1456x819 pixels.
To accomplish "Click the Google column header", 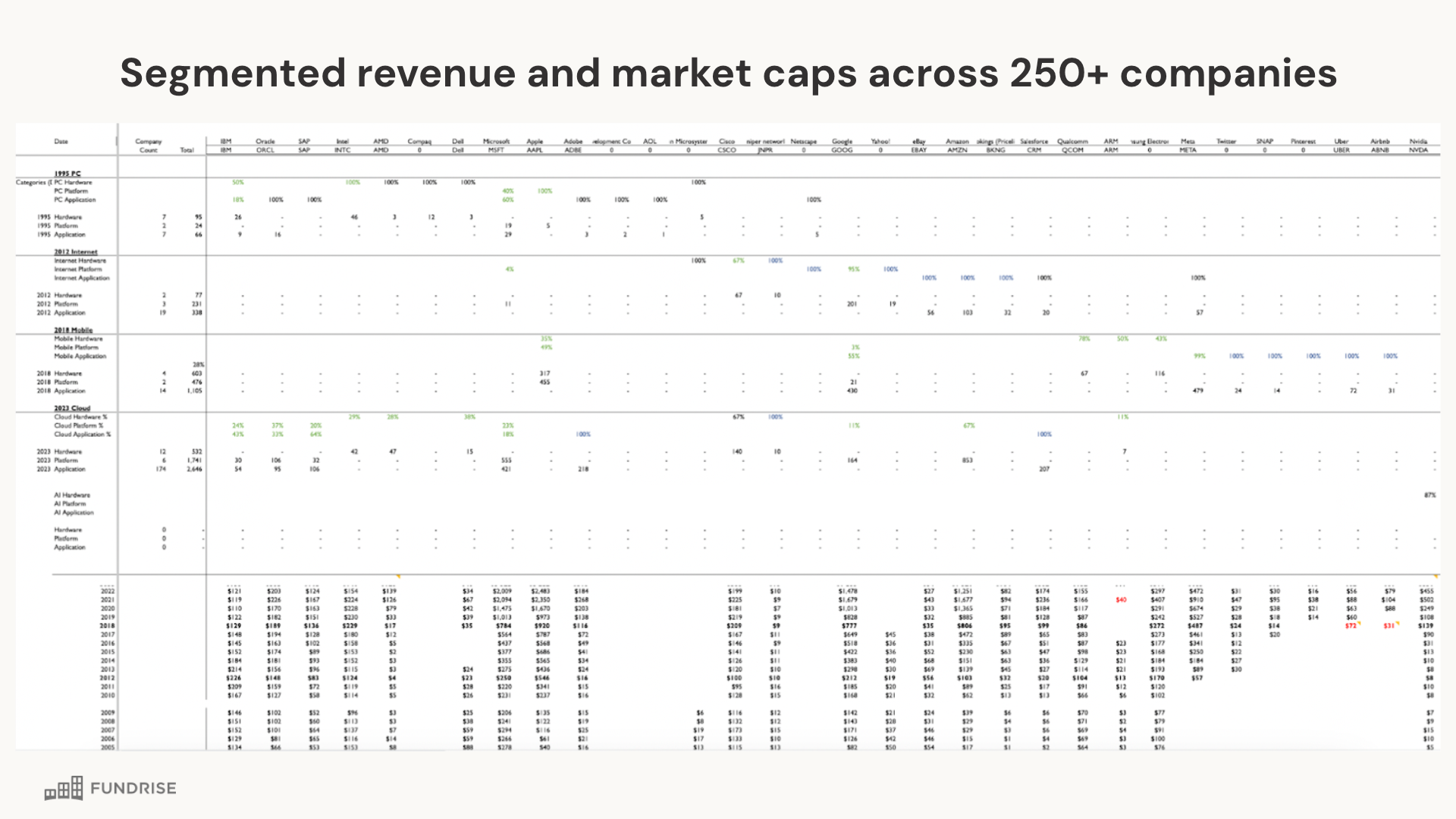I will click(x=842, y=141).
